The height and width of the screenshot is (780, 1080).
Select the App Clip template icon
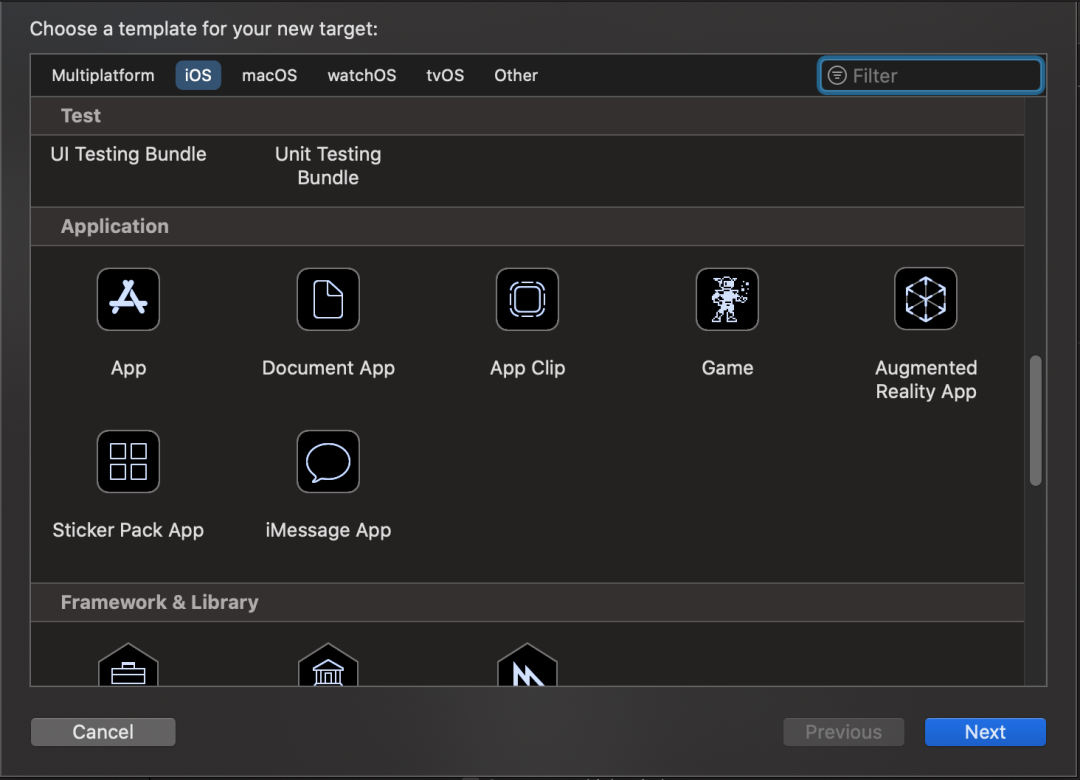pos(527,299)
